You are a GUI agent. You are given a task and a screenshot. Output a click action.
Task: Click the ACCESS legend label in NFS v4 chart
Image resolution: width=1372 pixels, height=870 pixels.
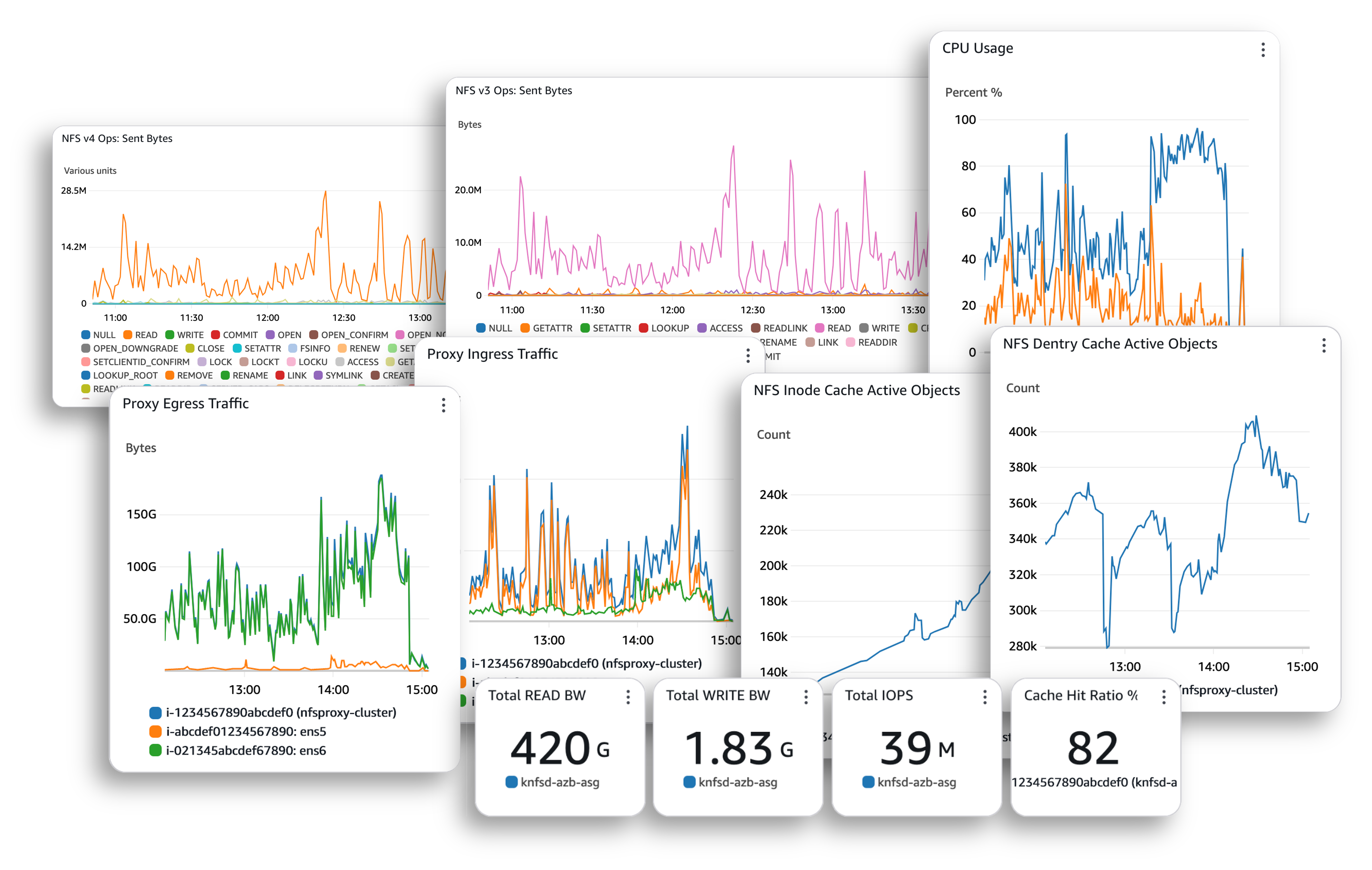tap(363, 362)
